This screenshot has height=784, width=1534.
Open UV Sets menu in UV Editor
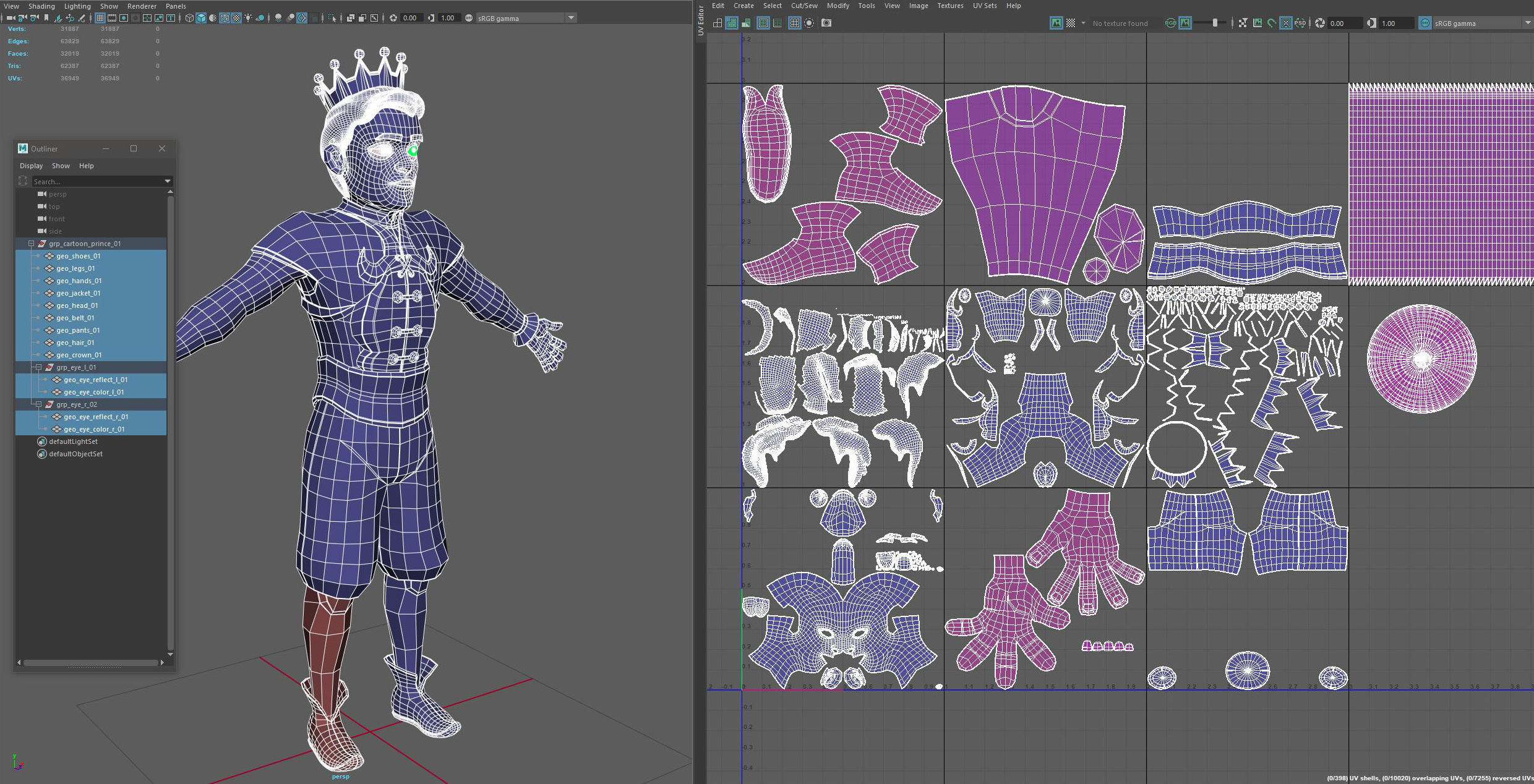[985, 6]
